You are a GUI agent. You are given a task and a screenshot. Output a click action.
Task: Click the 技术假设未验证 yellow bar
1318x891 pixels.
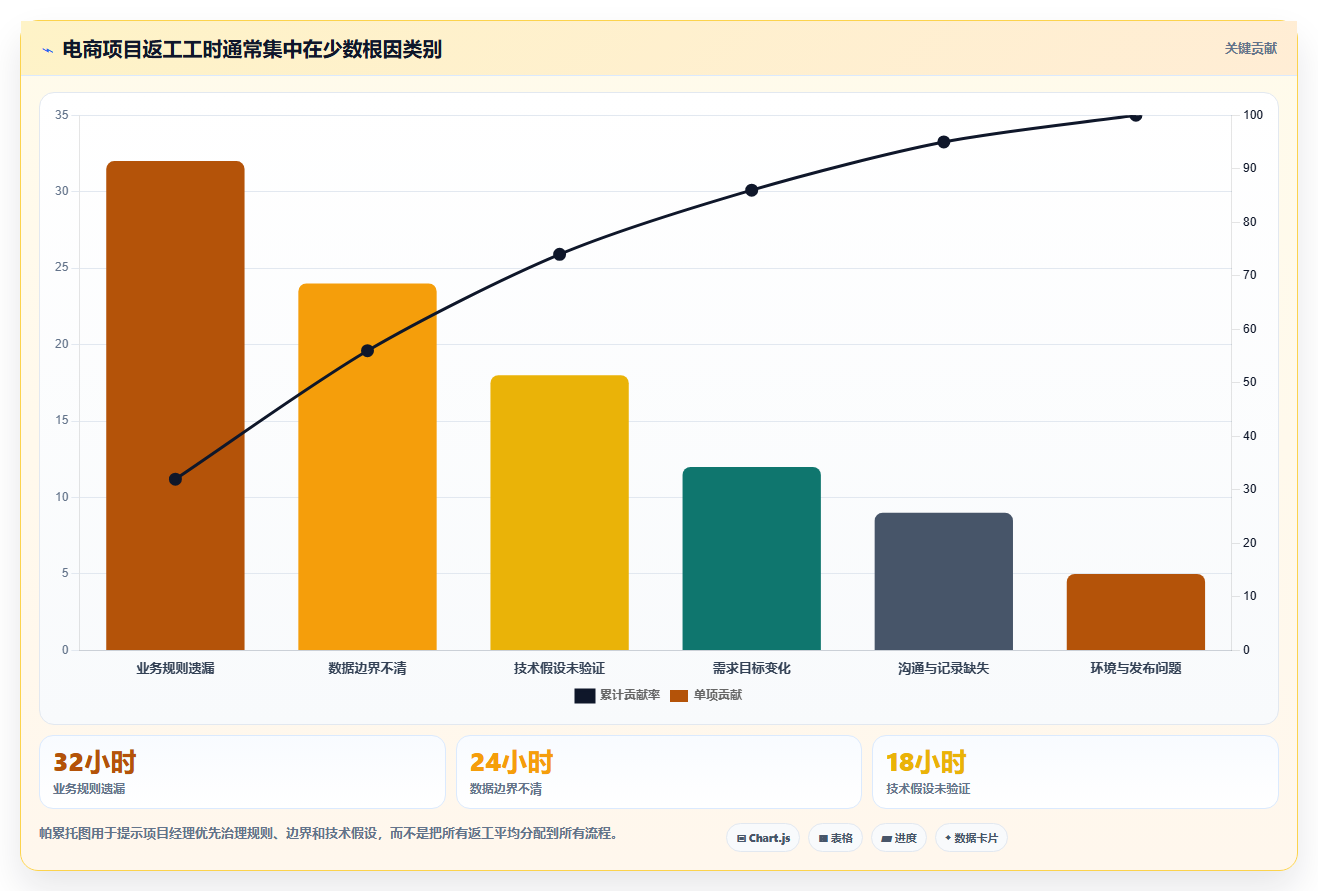click(x=559, y=512)
